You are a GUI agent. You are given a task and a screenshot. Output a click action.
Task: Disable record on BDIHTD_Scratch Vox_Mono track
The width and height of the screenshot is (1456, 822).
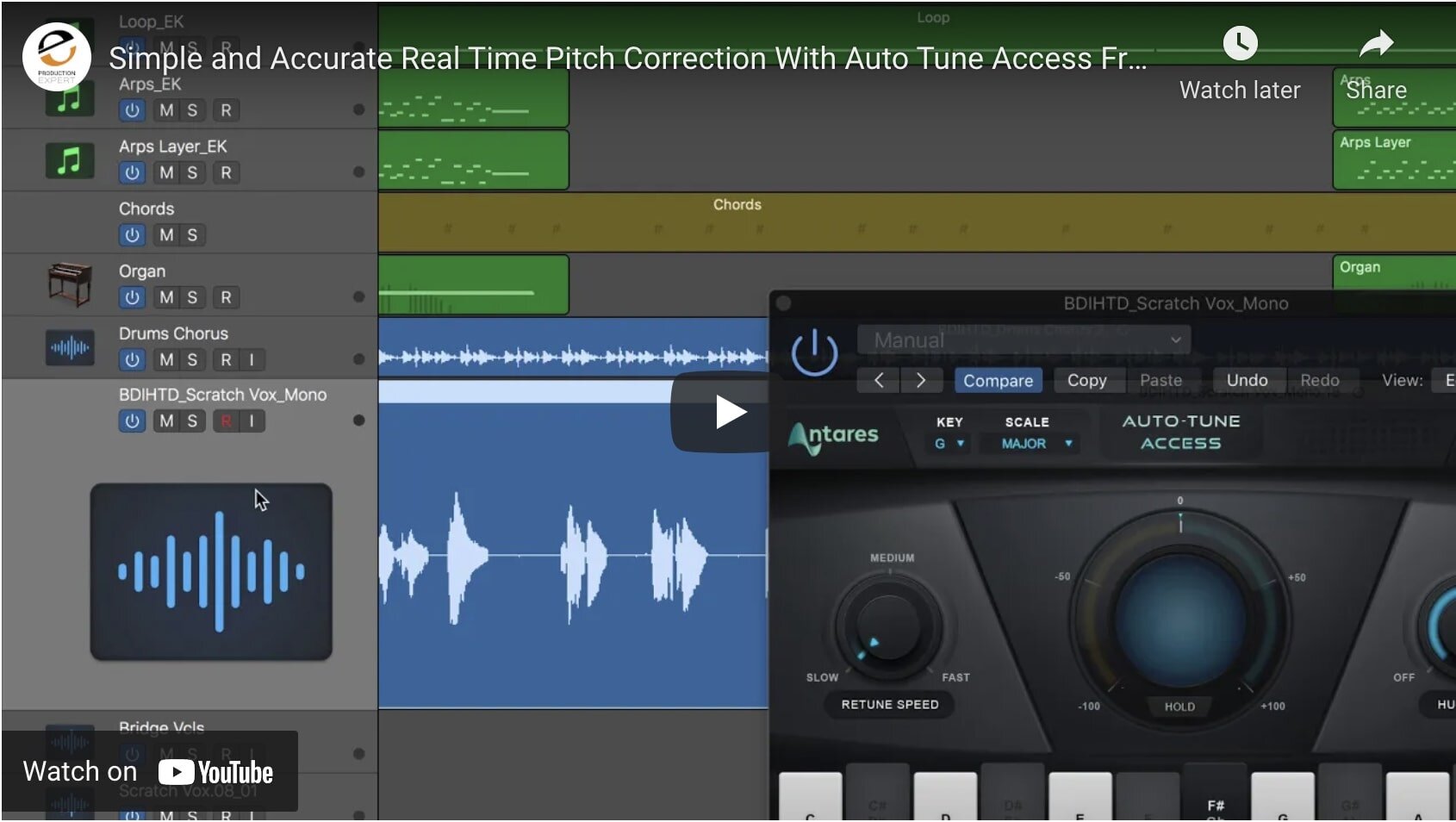tap(226, 421)
